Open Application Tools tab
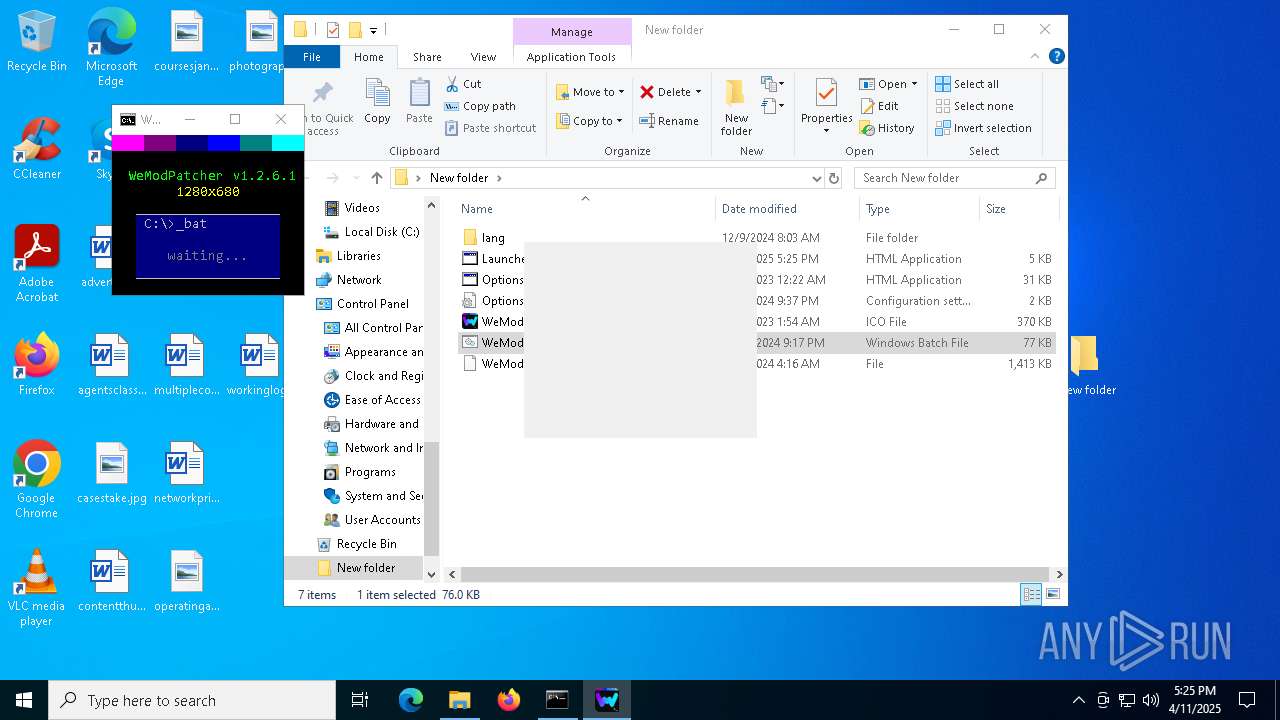This screenshot has width=1280, height=720. click(571, 57)
